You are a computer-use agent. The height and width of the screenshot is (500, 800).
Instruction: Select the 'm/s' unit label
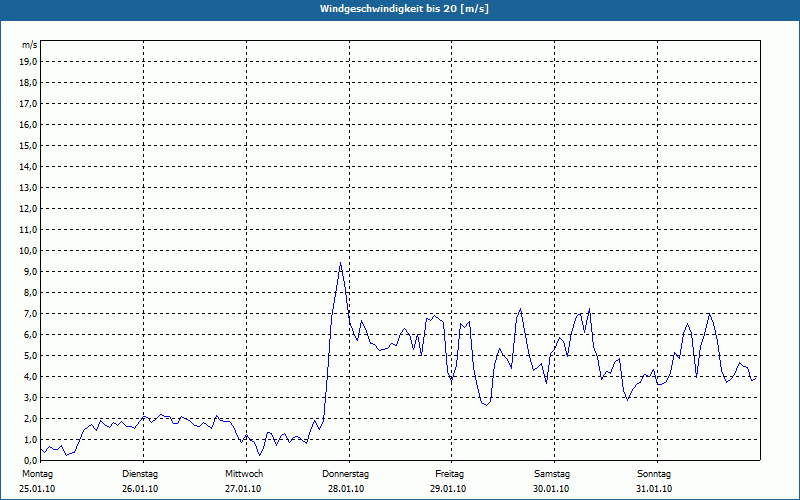(30, 45)
